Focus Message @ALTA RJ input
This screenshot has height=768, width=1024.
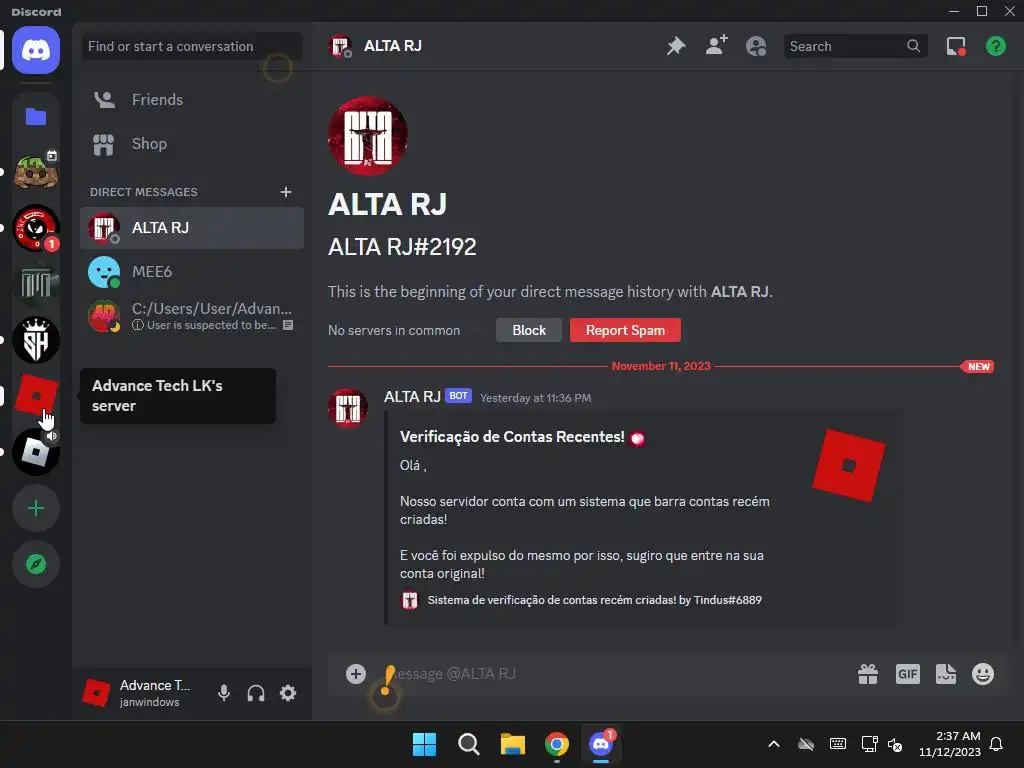tap(614, 674)
